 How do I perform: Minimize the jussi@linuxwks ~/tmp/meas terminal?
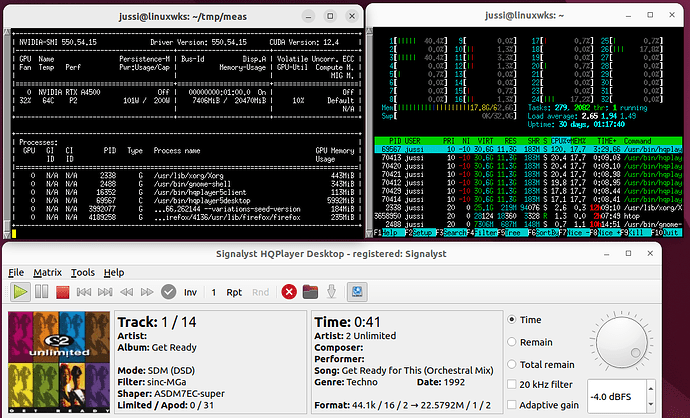[308, 17]
